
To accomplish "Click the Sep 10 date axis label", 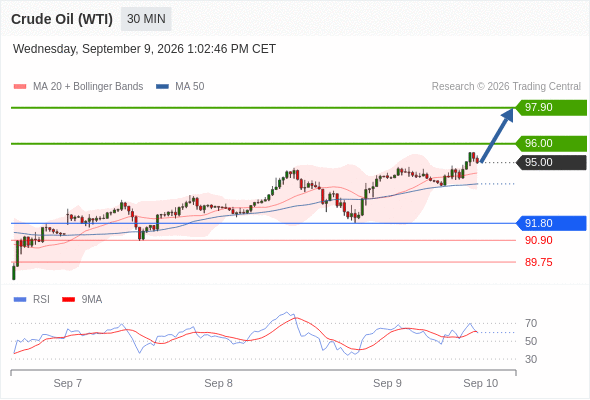I will 481,383.
